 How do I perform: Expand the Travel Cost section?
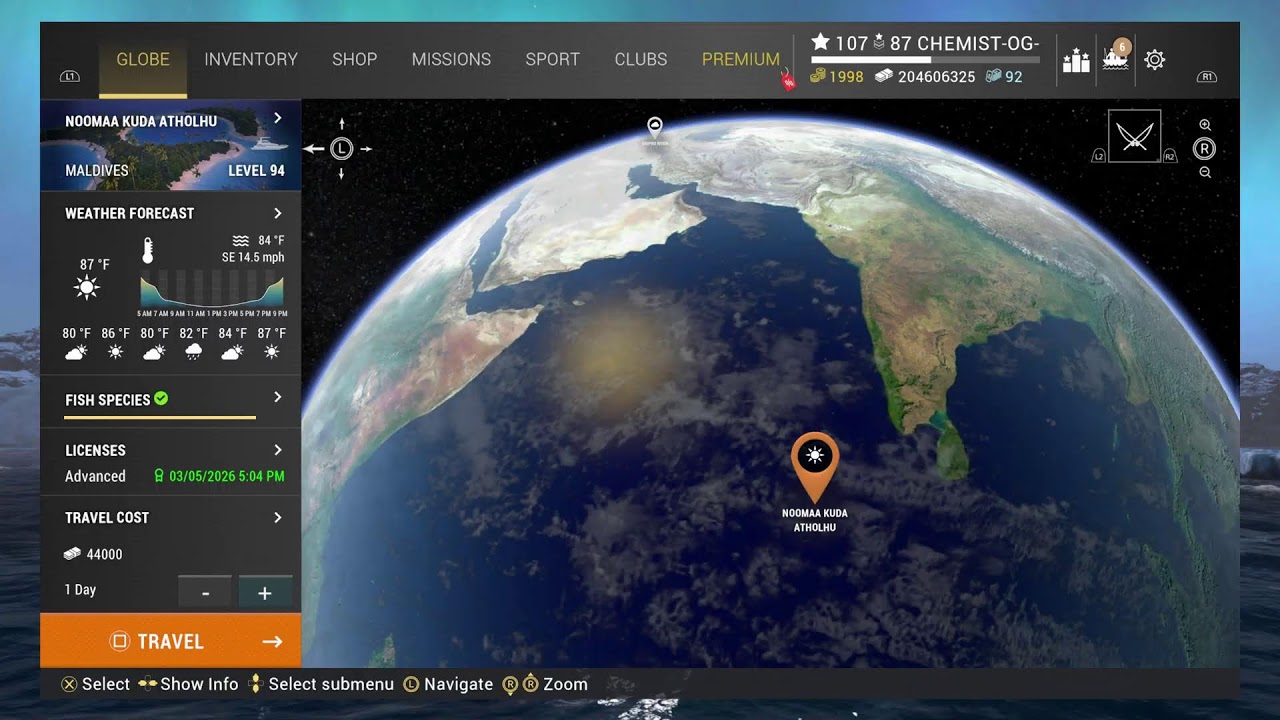pyautogui.click(x=277, y=517)
